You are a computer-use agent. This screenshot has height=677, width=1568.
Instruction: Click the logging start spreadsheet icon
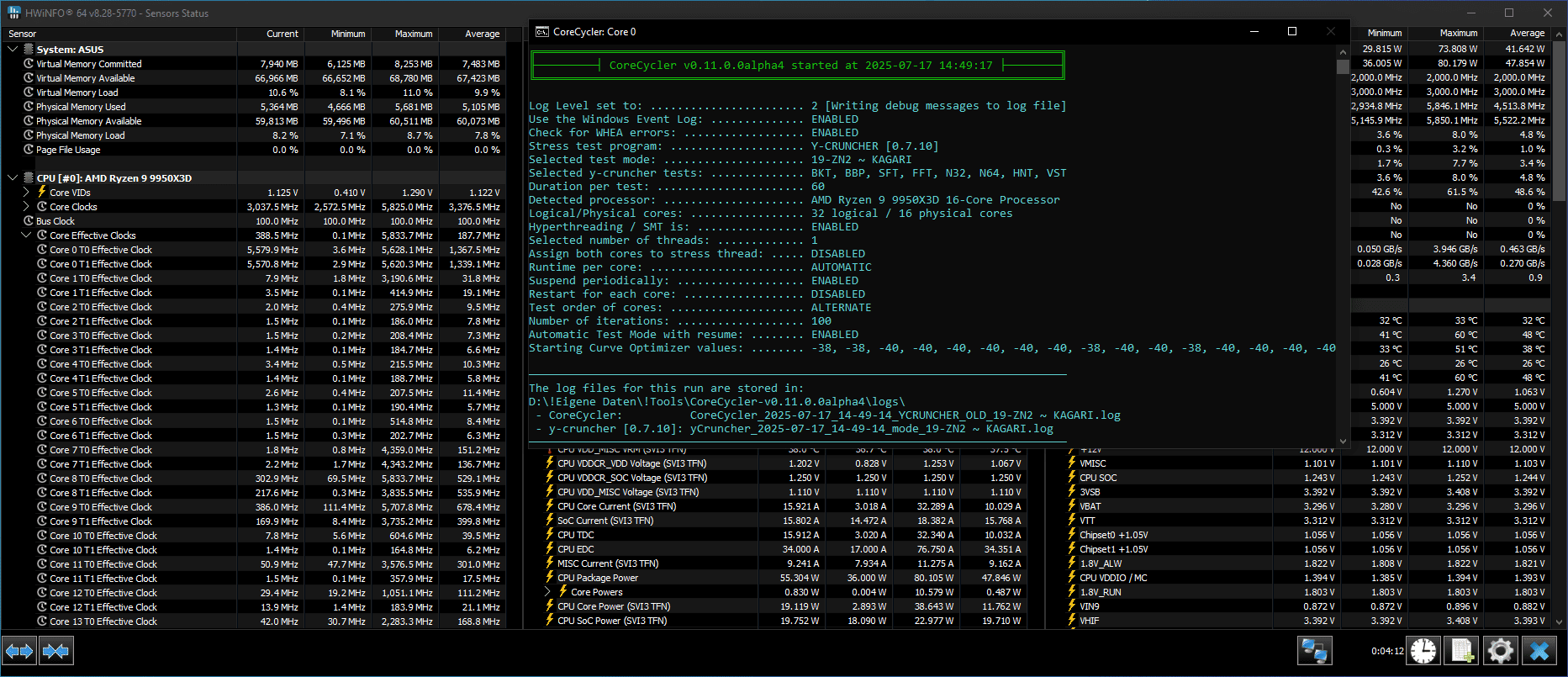[x=1462, y=651]
